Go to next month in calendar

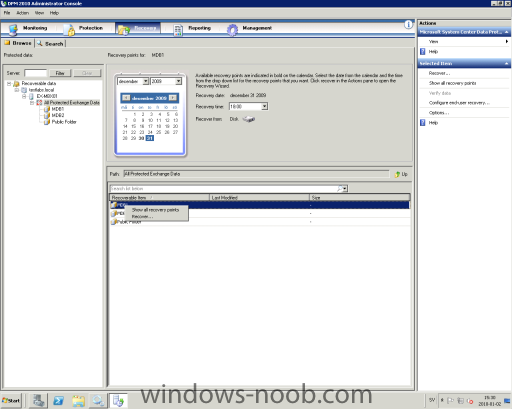coord(173,98)
